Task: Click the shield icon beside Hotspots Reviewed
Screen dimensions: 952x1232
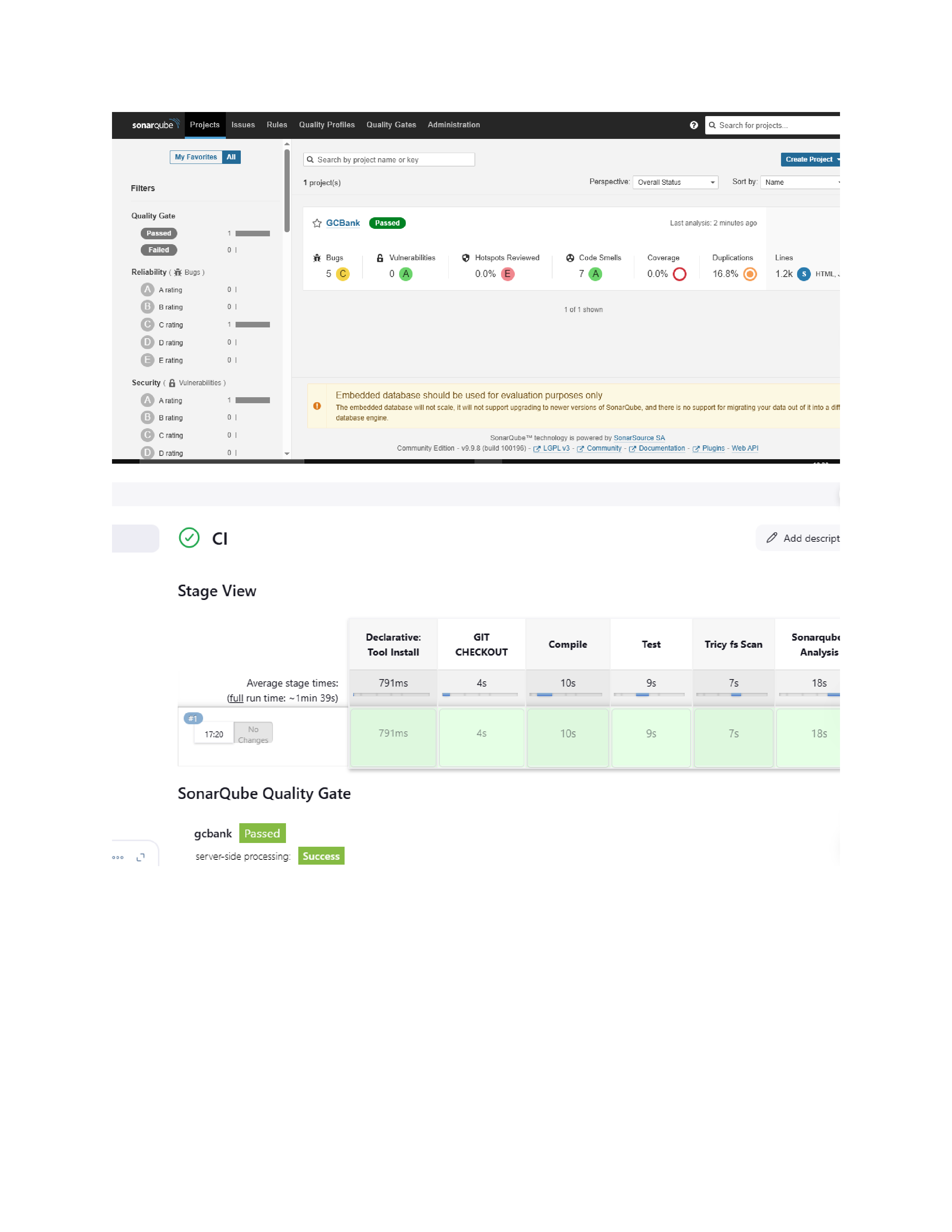Action: [x=466, y=258]
